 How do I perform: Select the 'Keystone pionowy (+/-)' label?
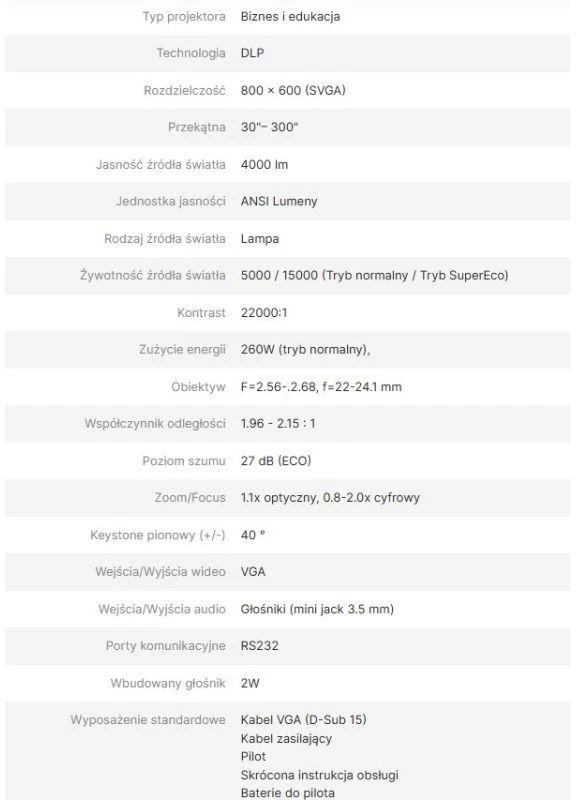coord(158,535)
